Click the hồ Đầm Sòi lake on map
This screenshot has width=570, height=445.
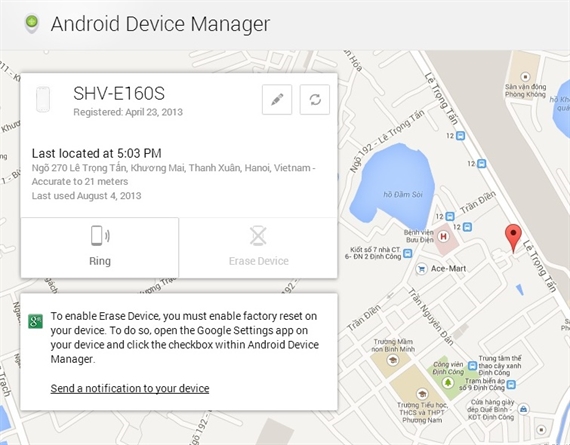393,185
